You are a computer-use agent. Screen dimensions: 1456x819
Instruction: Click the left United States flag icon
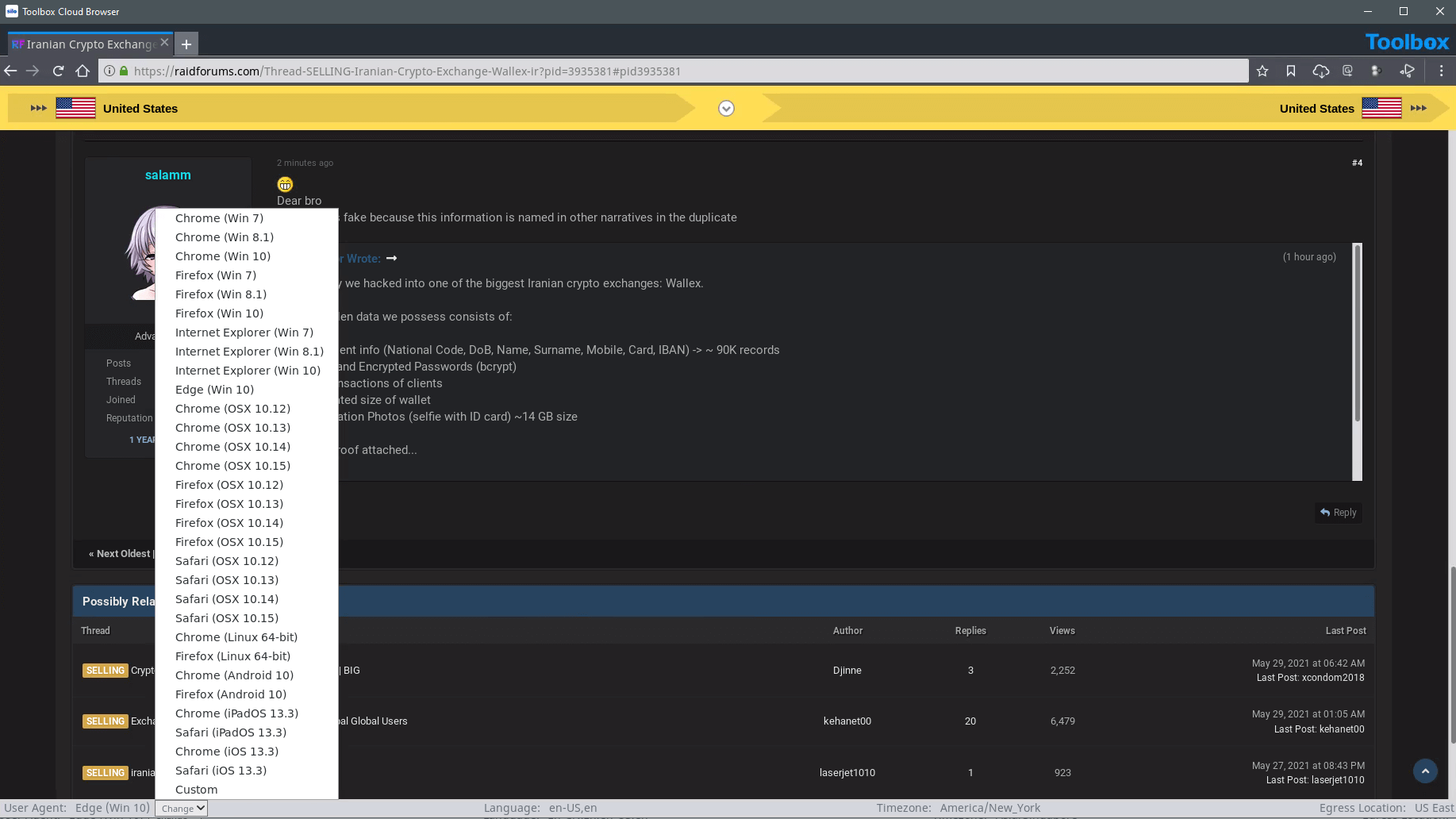[75, 108]
